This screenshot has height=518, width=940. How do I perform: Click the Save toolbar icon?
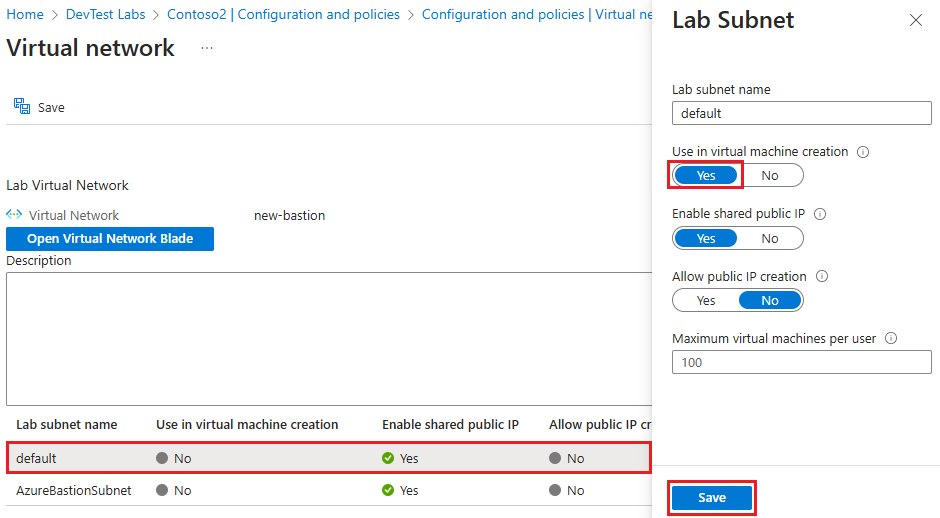[x=22, y=107]
